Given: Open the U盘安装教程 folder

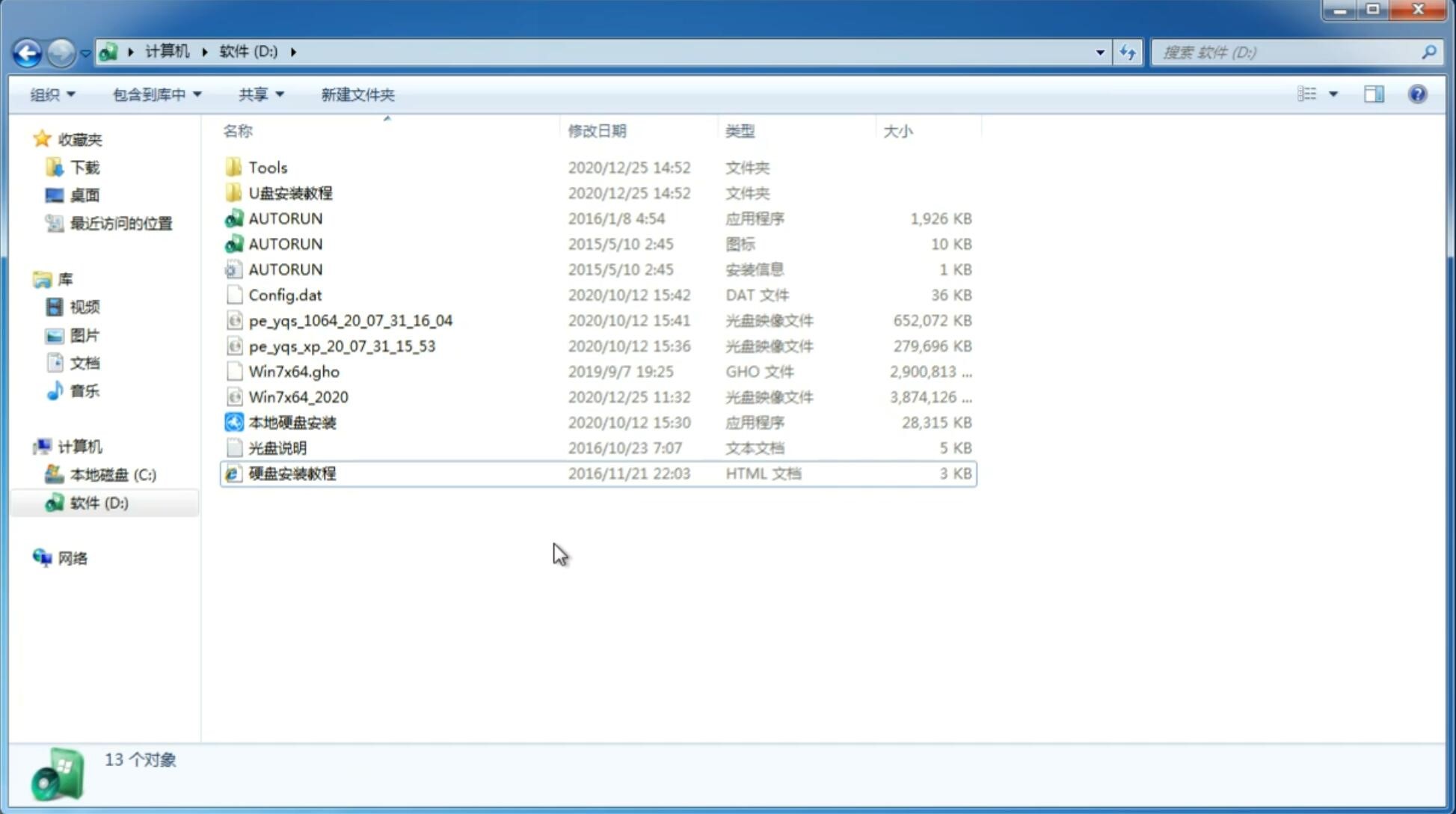Looking at the screenshot, I should tap(290, 192).
